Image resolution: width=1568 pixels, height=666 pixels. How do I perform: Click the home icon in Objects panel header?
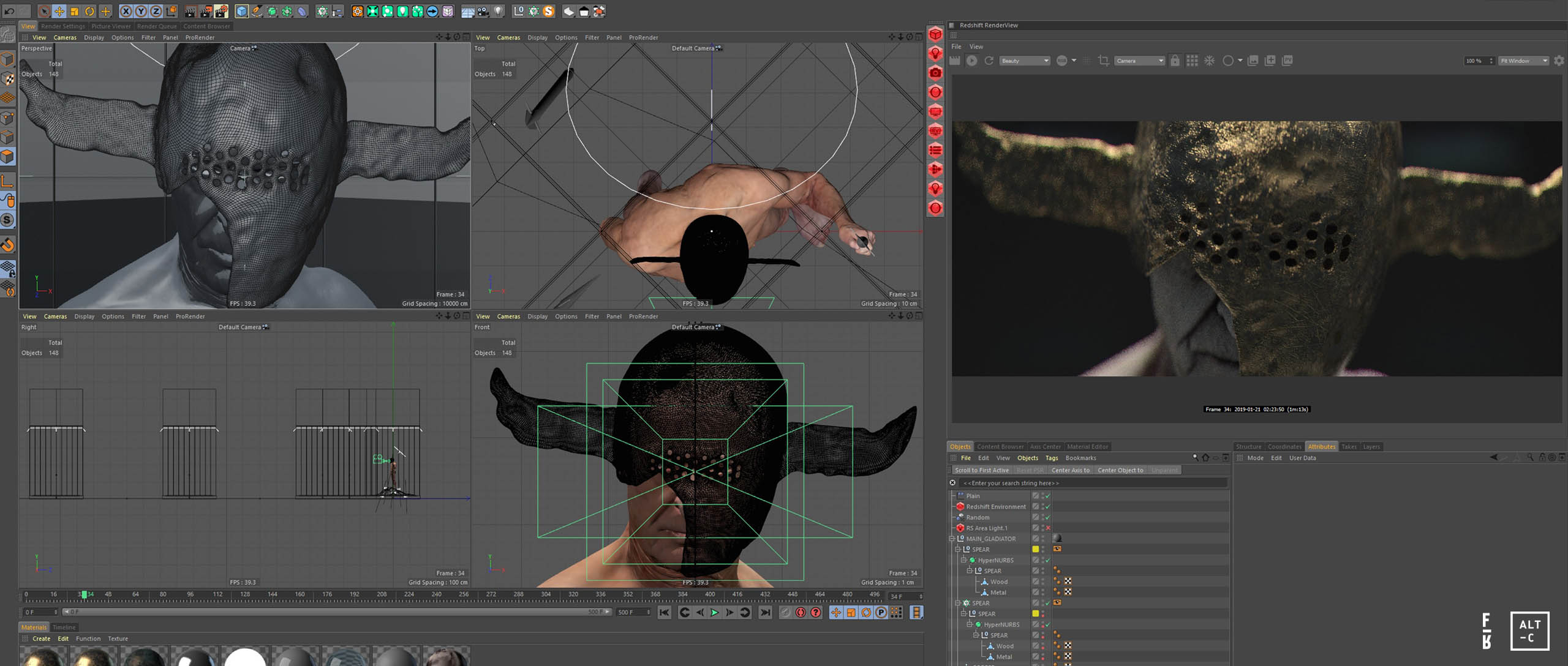(x=1205, y=457)
